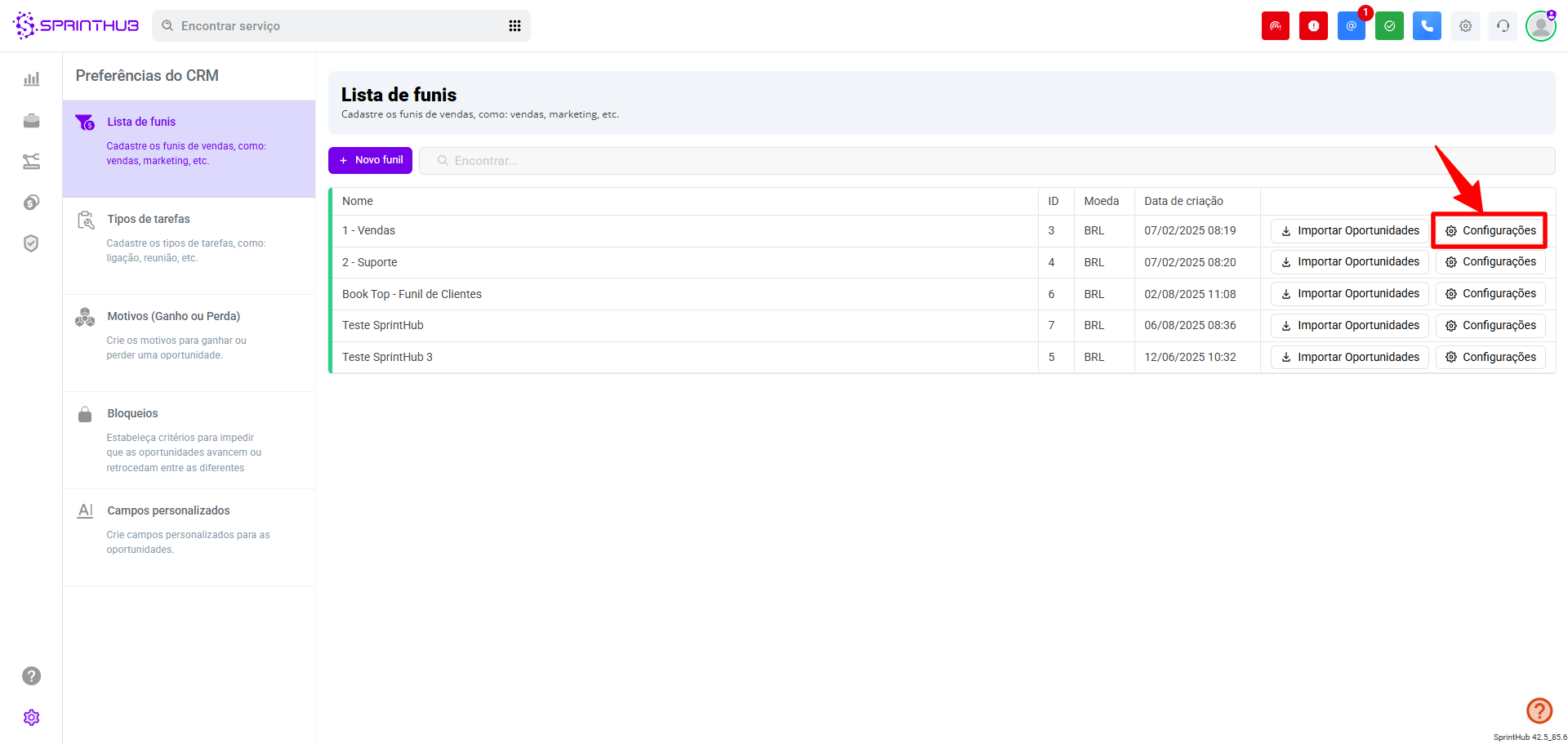The width and height of the screenshot is (1568, 744).
Task: Open the red alert exclamation icon
Action: (x=1313, y=26)
